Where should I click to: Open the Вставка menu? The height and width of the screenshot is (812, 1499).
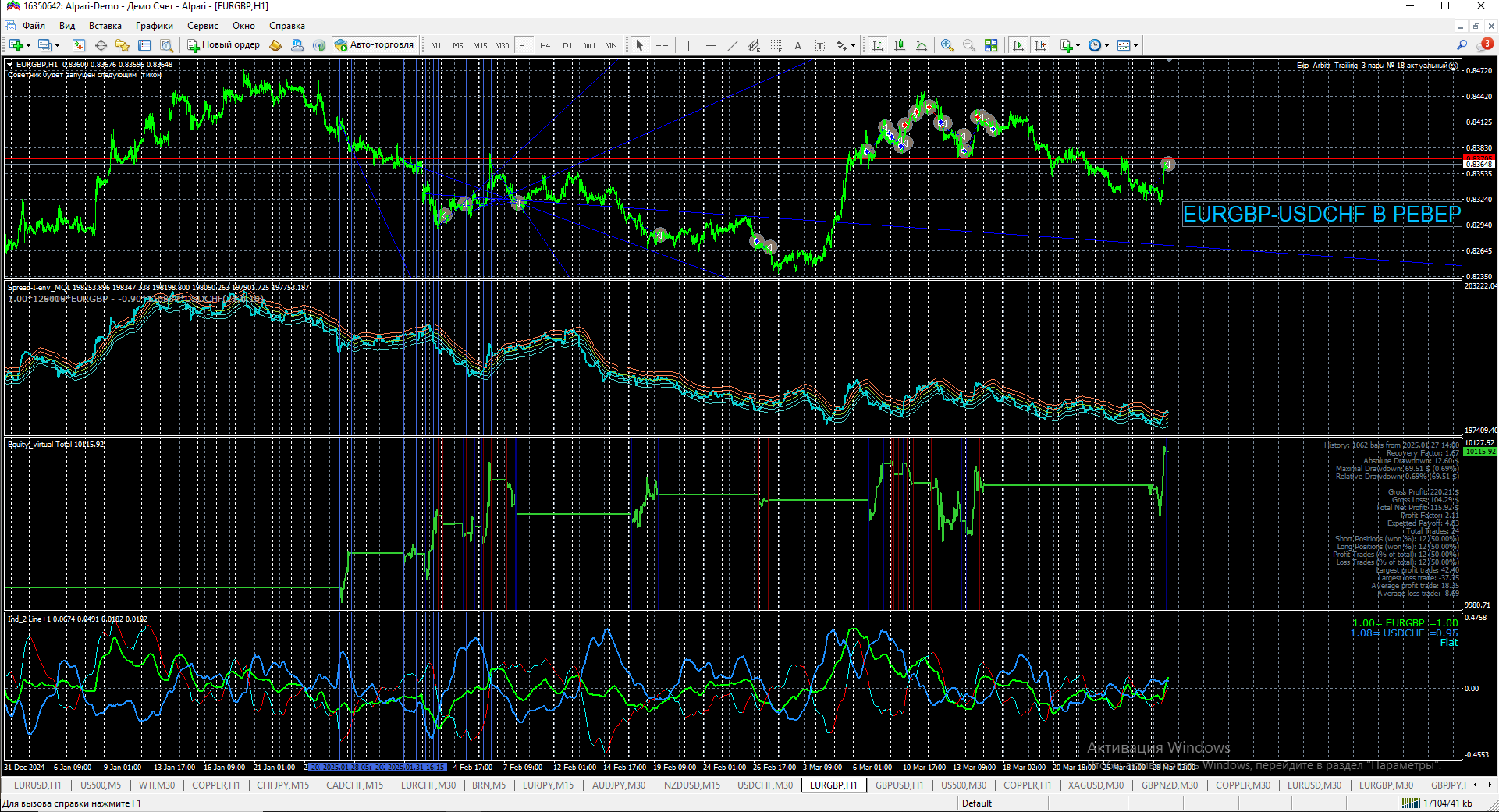pos(105,26)
